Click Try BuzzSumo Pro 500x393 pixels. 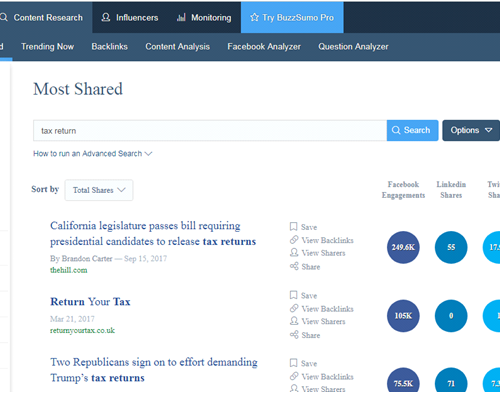292,17
